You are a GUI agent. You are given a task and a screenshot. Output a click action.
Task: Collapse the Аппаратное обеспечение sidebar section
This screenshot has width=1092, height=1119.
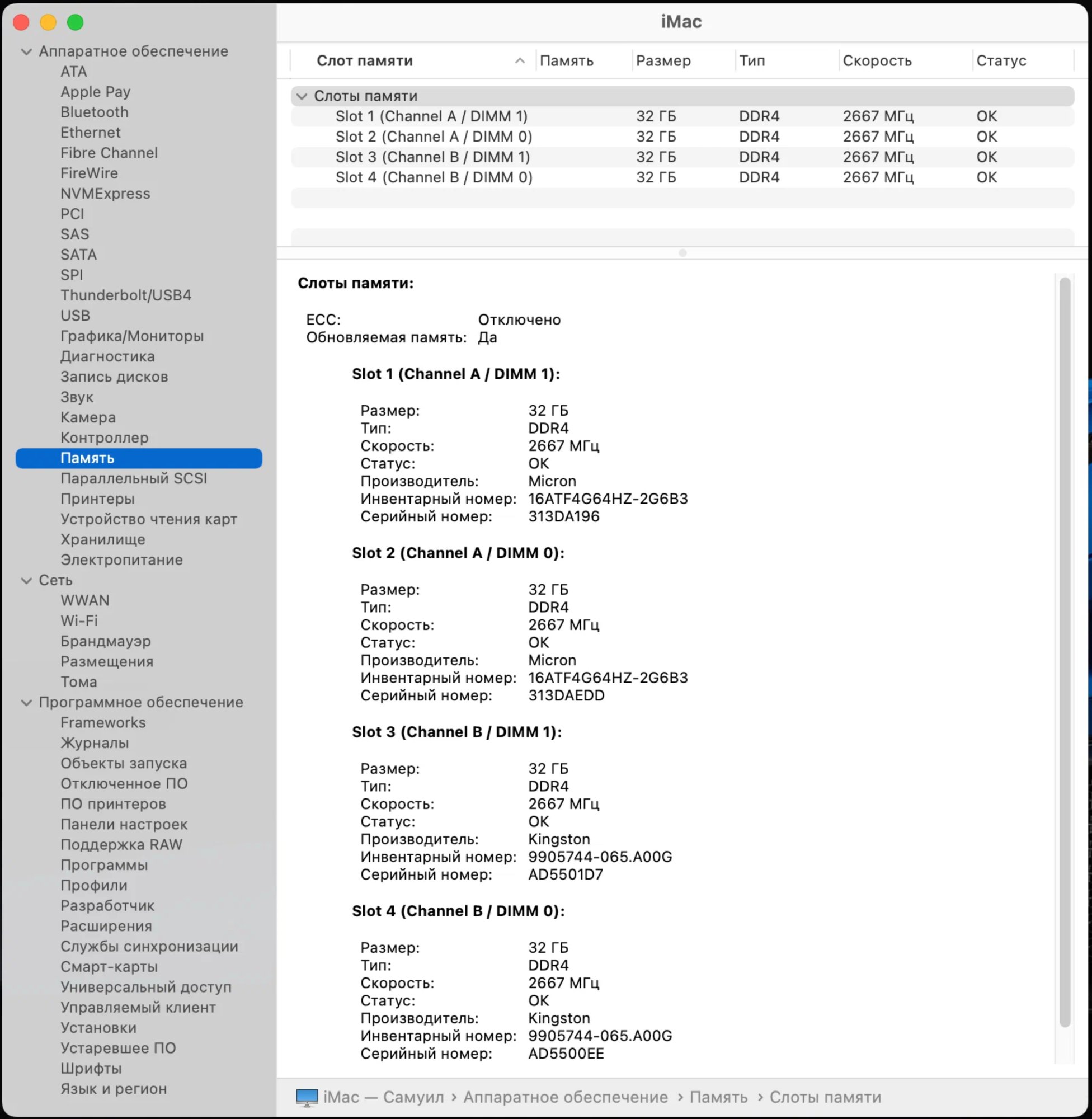point(26,51)
